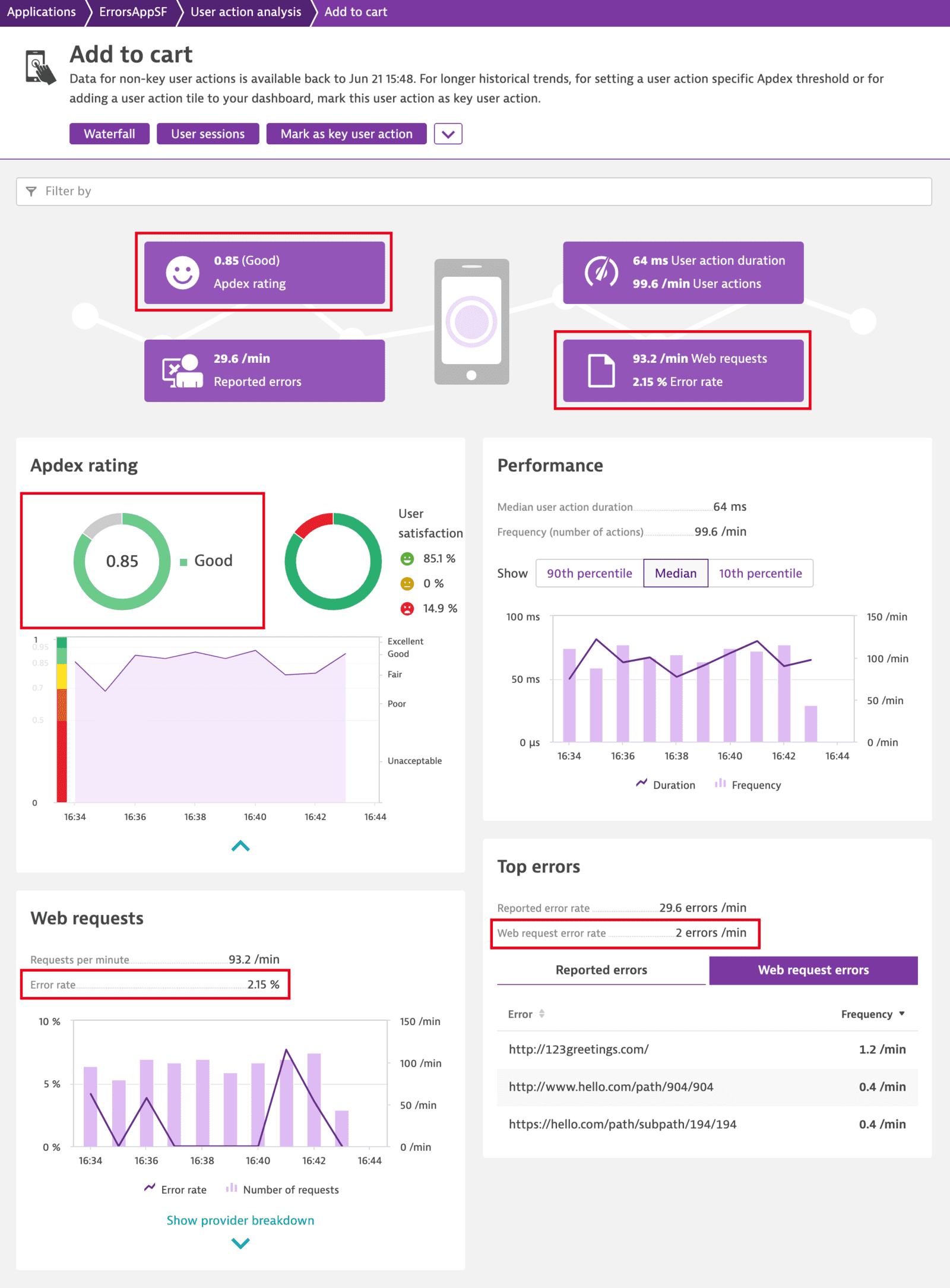Click the reported errors person icon
Viewport: 950px width, 1288px height.
182,369
